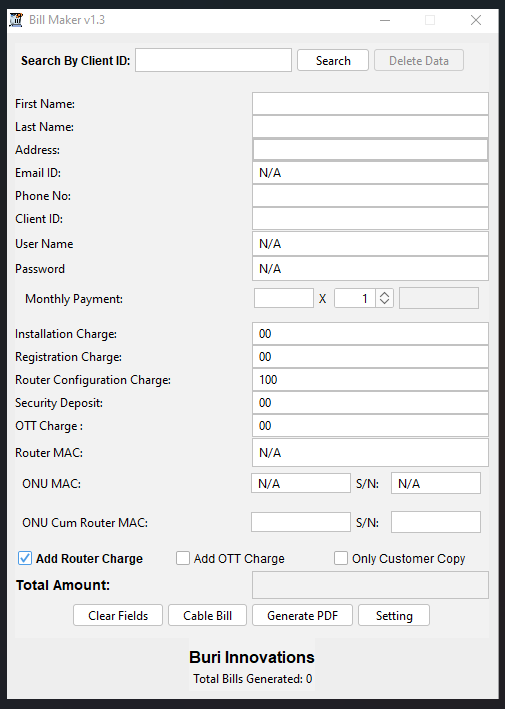505x709 pixels.
Task: Click the OTT Charge field
Action: pyautogui.click(x=370, y=426)
